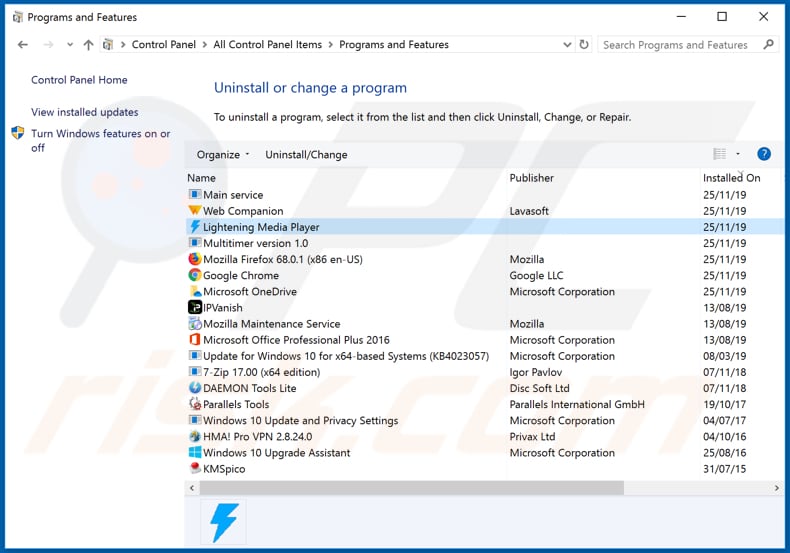Click the KMSpico red icon
790x553 pixels.
click(195, 468)
